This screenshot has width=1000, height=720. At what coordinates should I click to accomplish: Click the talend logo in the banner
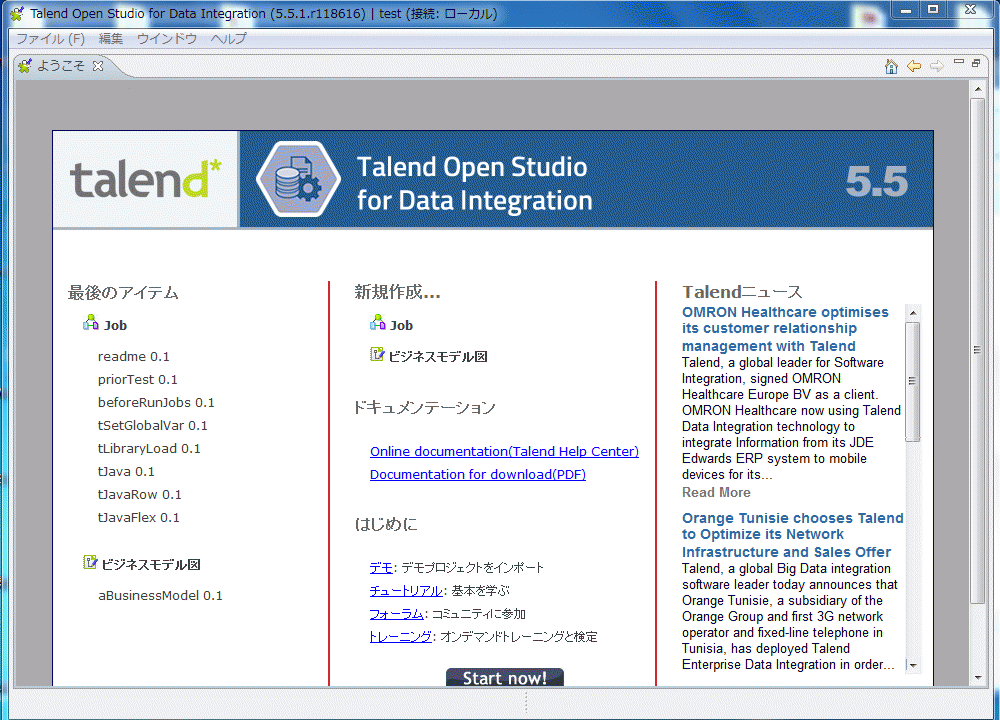(145, 179)
